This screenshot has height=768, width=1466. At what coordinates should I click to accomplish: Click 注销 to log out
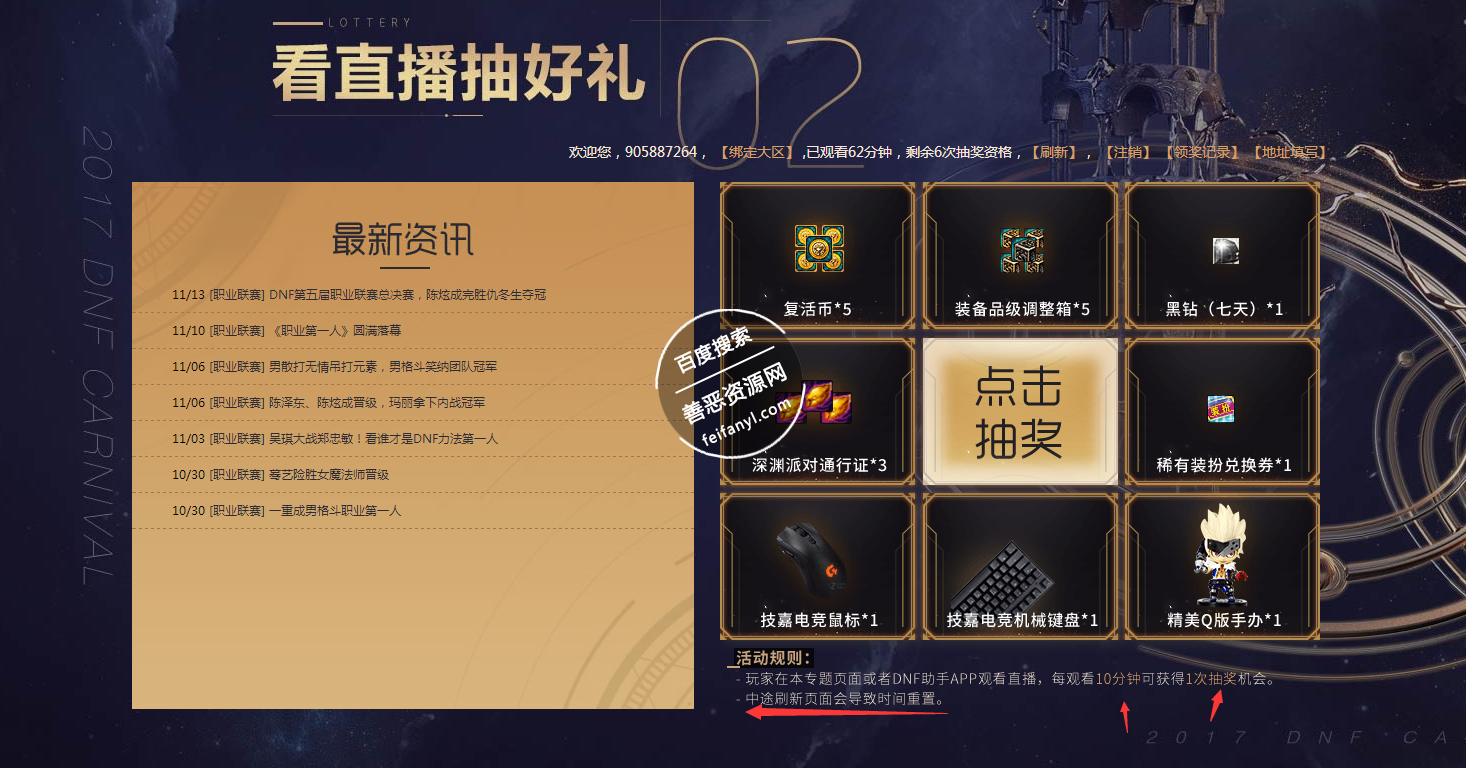(x=1127, y=152)
